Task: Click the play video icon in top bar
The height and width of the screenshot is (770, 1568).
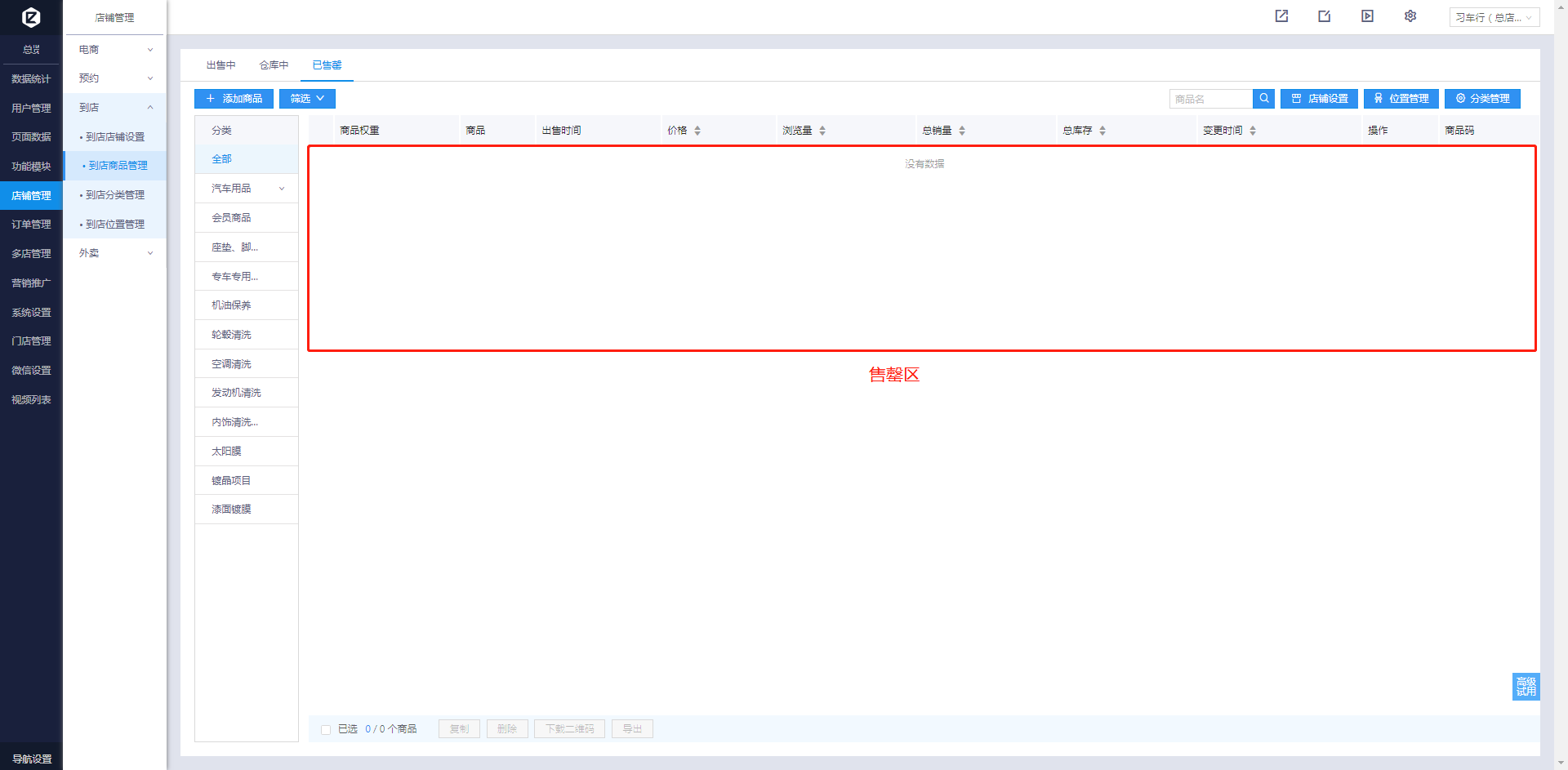Action: tap(1367, 16)
